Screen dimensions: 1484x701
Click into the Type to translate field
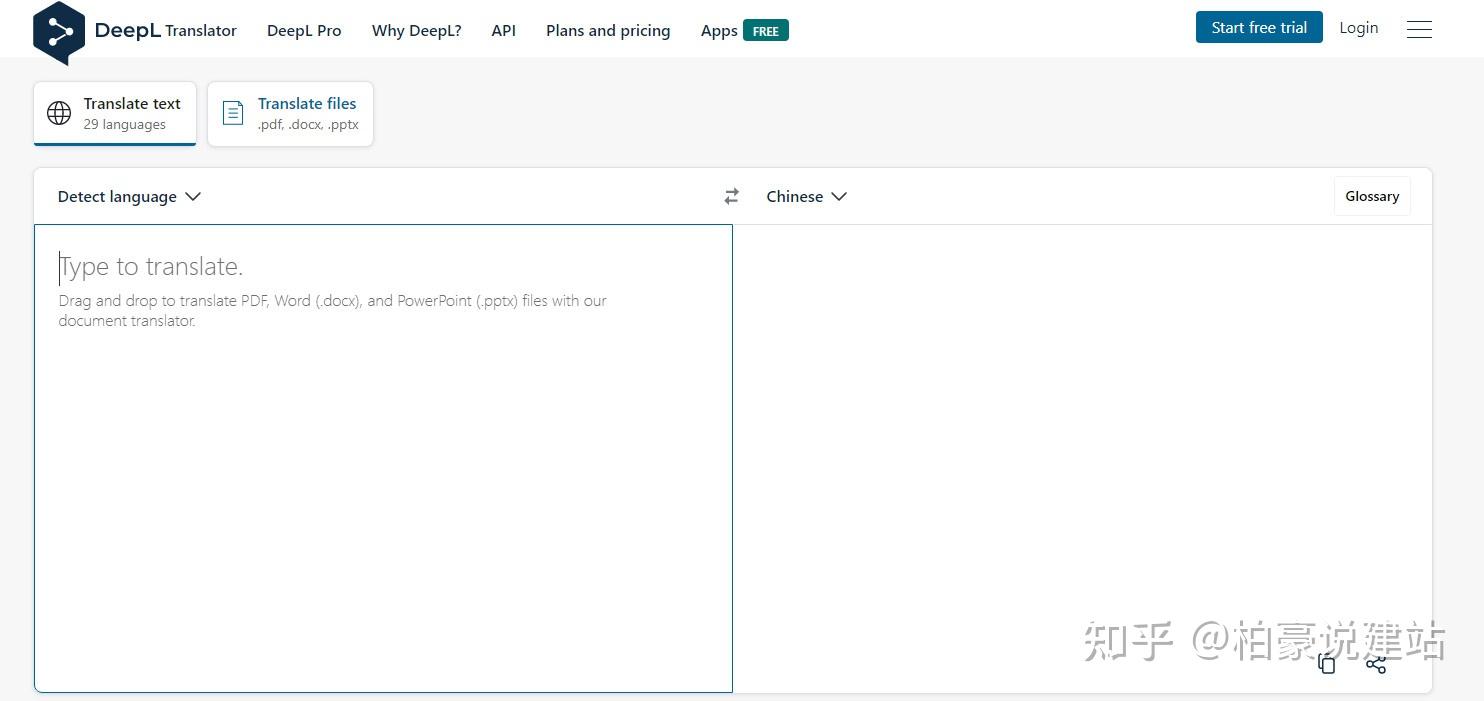click(383, 458)
